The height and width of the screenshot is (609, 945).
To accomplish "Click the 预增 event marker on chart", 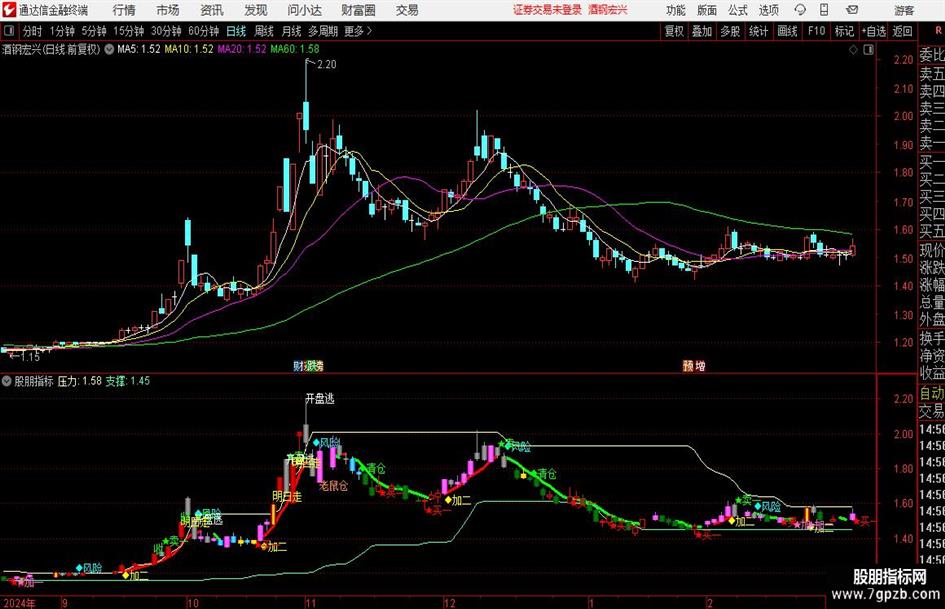I will [694, 366].
